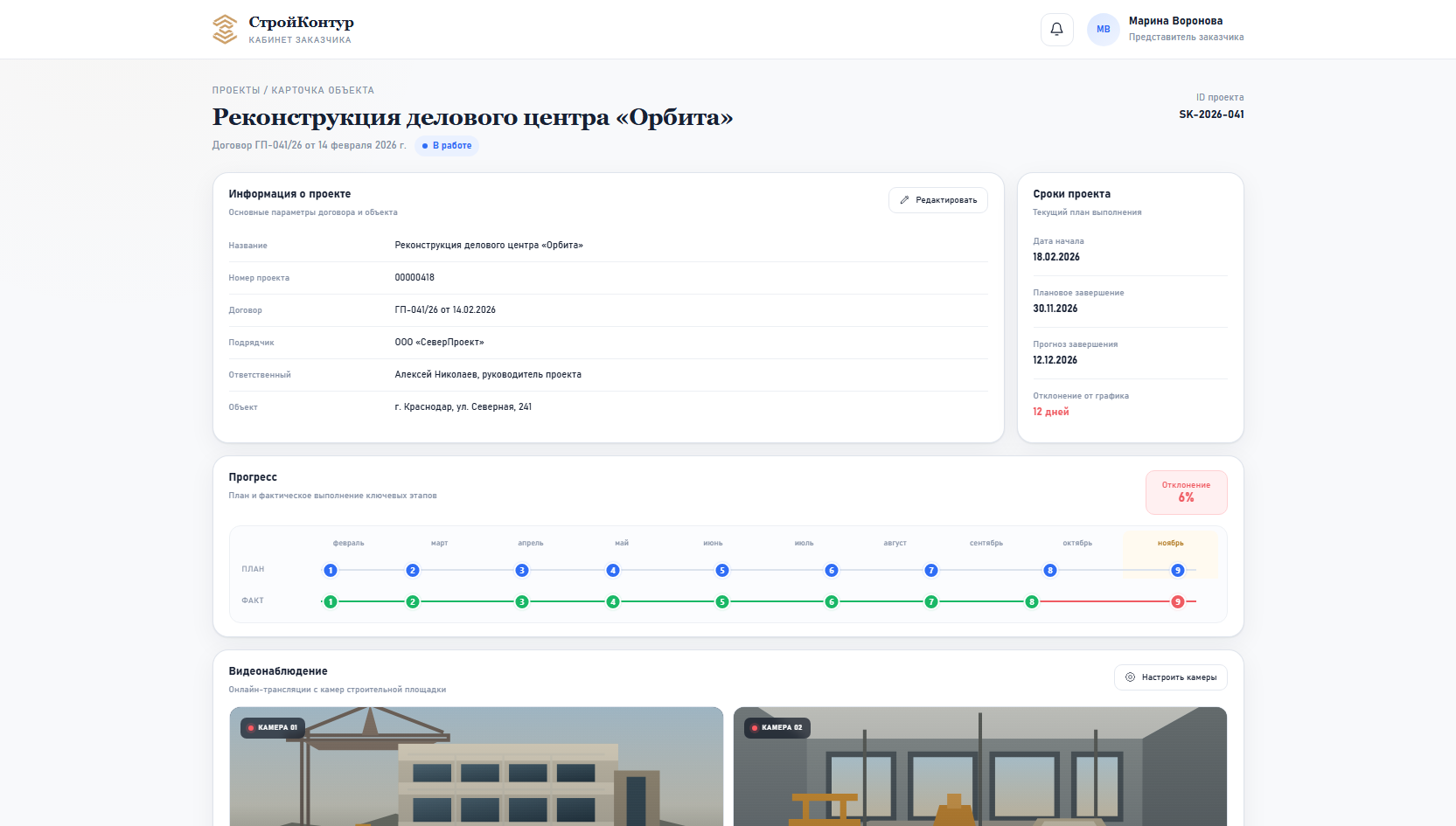The height and width of the screenshot is (826, 1456).
Task: Open the ПРОЕКТЫ breadcrumb link
Action: point(236,90)
